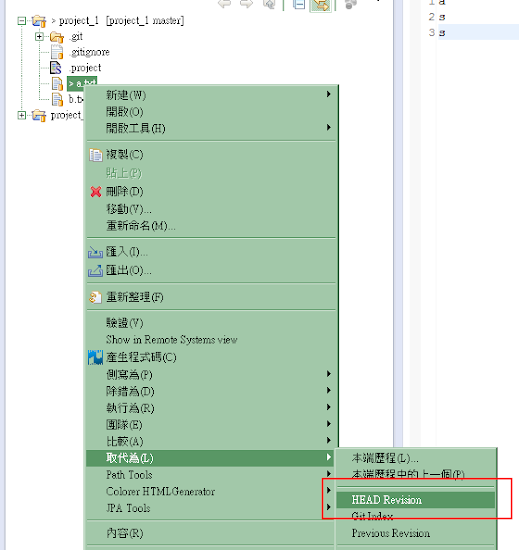The width and height of the screenshot is (519, 550).
Task: Toggle the Link with Editor button
Action: [x=321, y=5]
